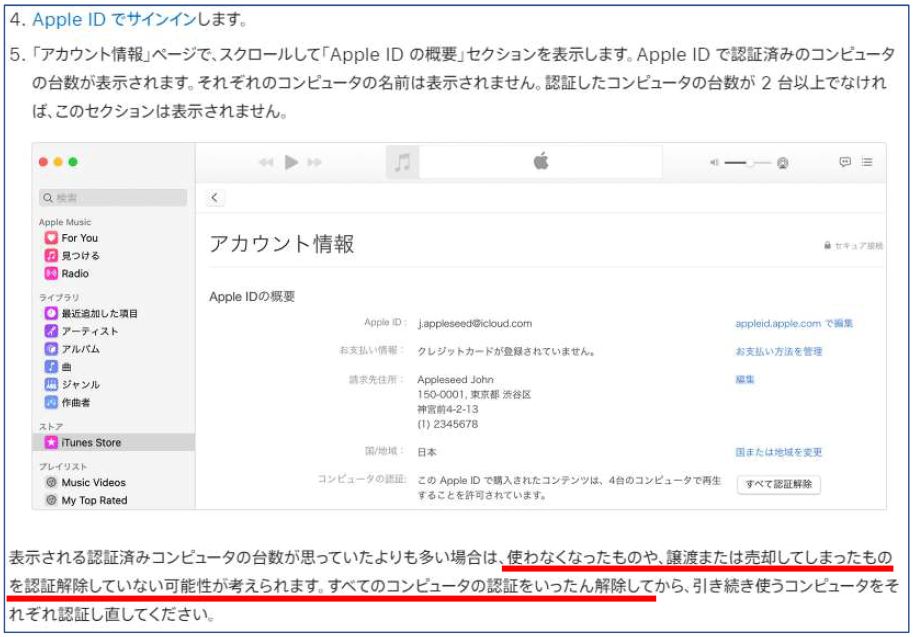Click クレジットカードが登録されていません text
The image size is (914, 637).
pos(506,351)
